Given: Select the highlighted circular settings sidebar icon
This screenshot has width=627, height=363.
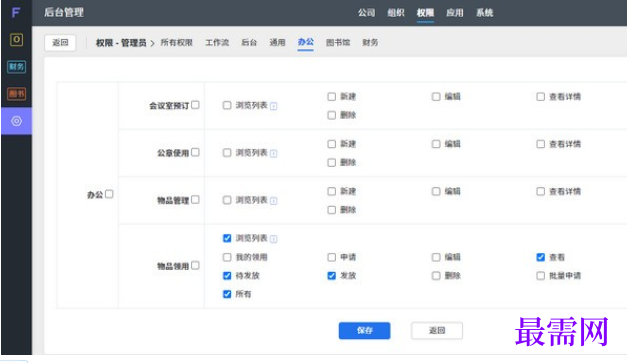Looking at the screenshot, I should point(16,121).
